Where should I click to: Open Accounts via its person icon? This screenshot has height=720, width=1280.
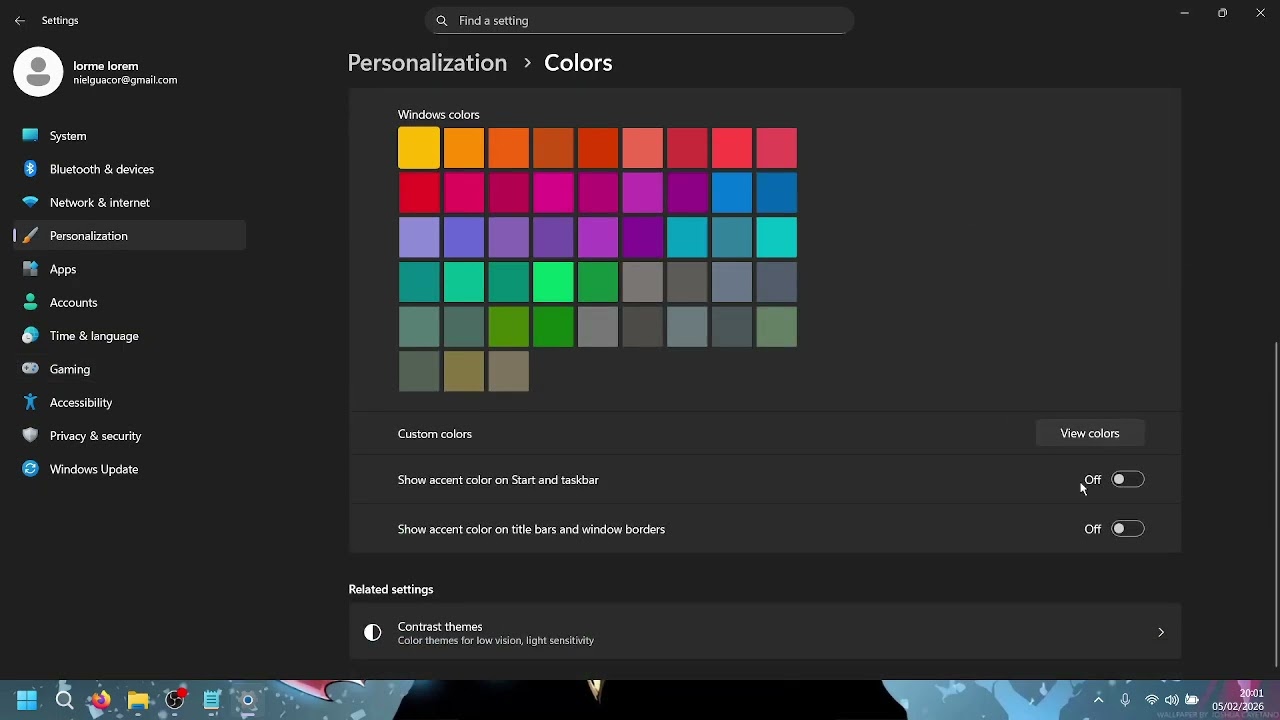pyautogui.click(x=30, y=302)
